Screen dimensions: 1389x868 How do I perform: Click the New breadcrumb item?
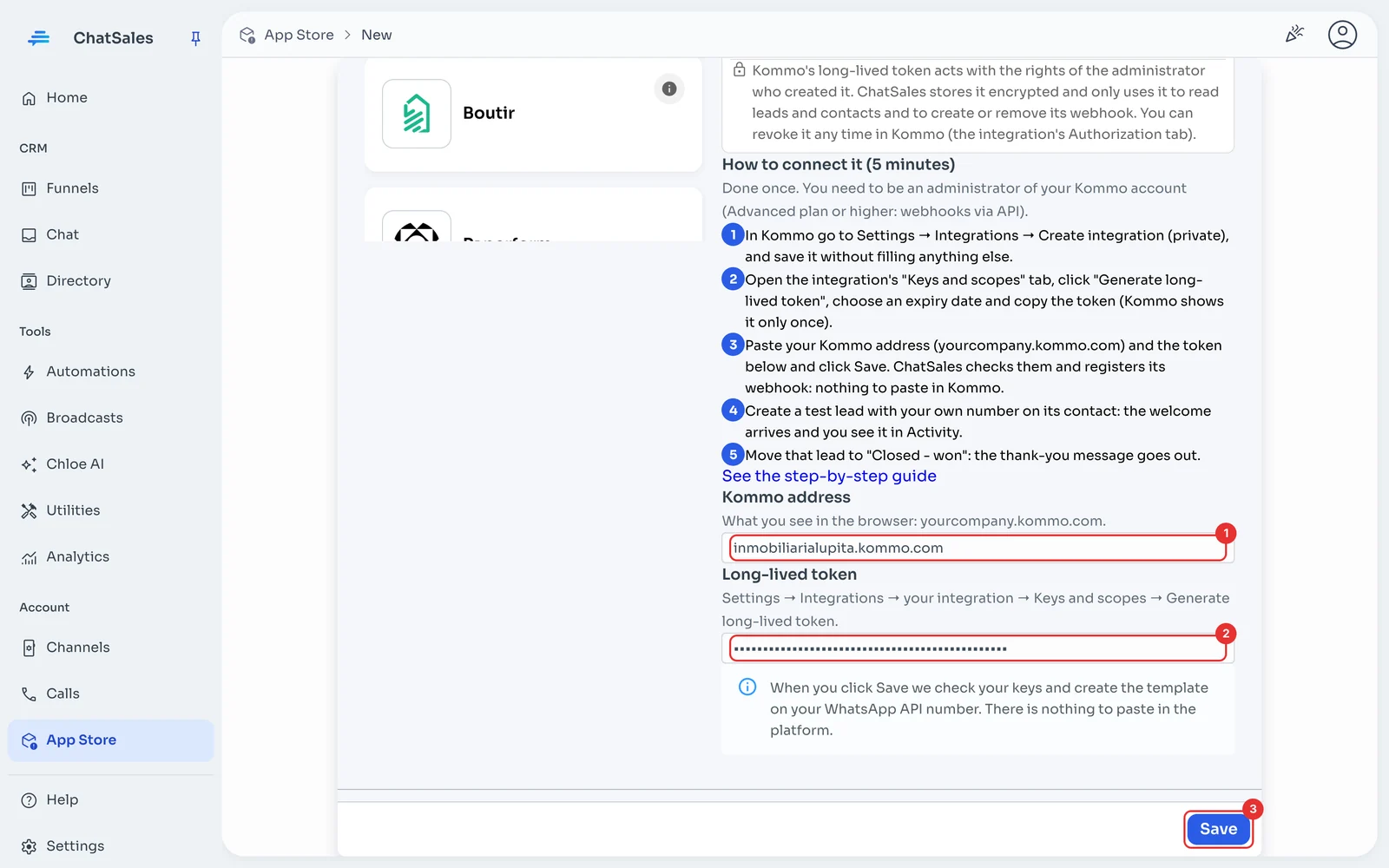376,35
